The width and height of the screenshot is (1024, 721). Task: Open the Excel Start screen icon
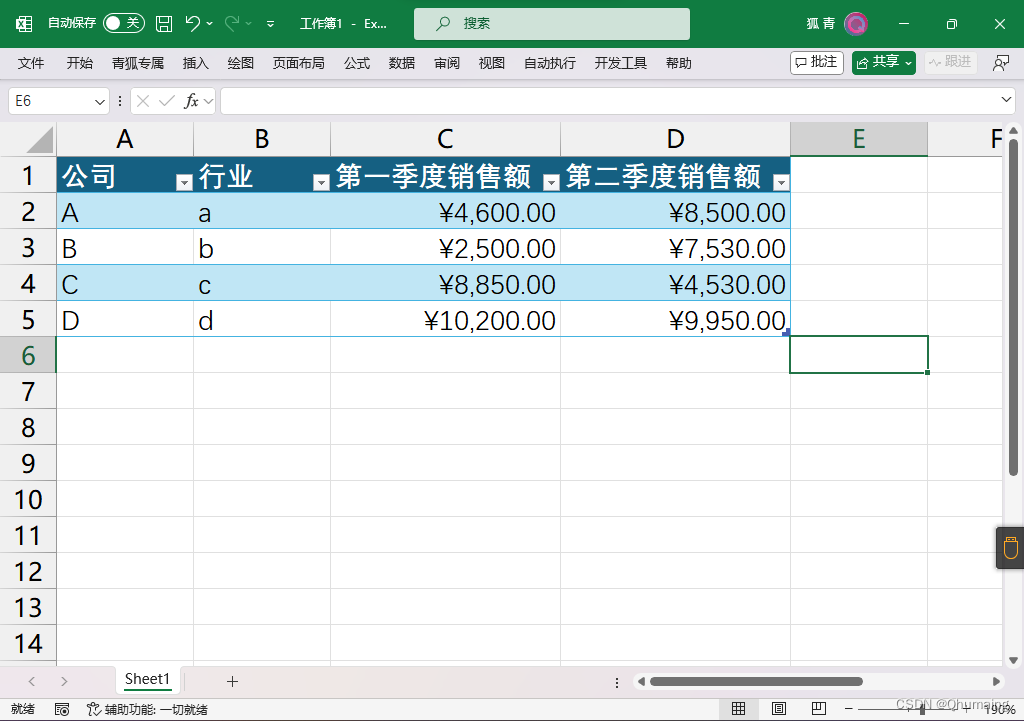(23, 22)
